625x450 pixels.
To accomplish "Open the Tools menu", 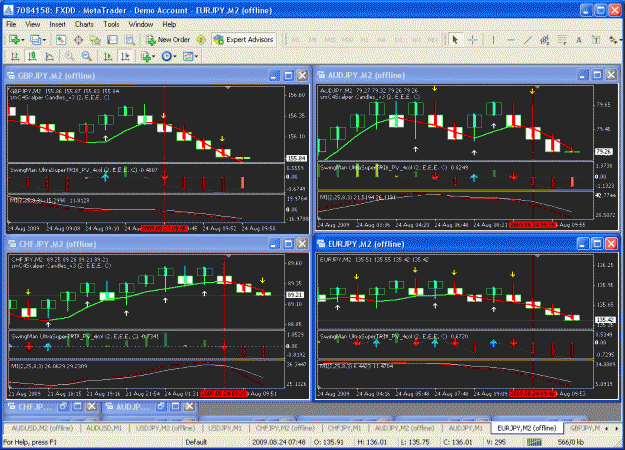I will (x=111, y=24).
